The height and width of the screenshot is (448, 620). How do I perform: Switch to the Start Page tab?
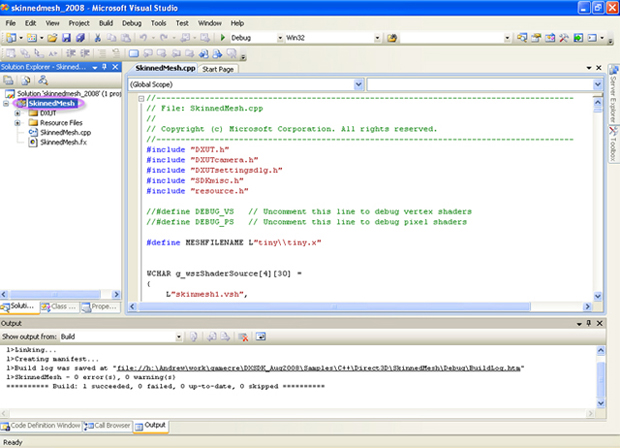coord(218,69)
